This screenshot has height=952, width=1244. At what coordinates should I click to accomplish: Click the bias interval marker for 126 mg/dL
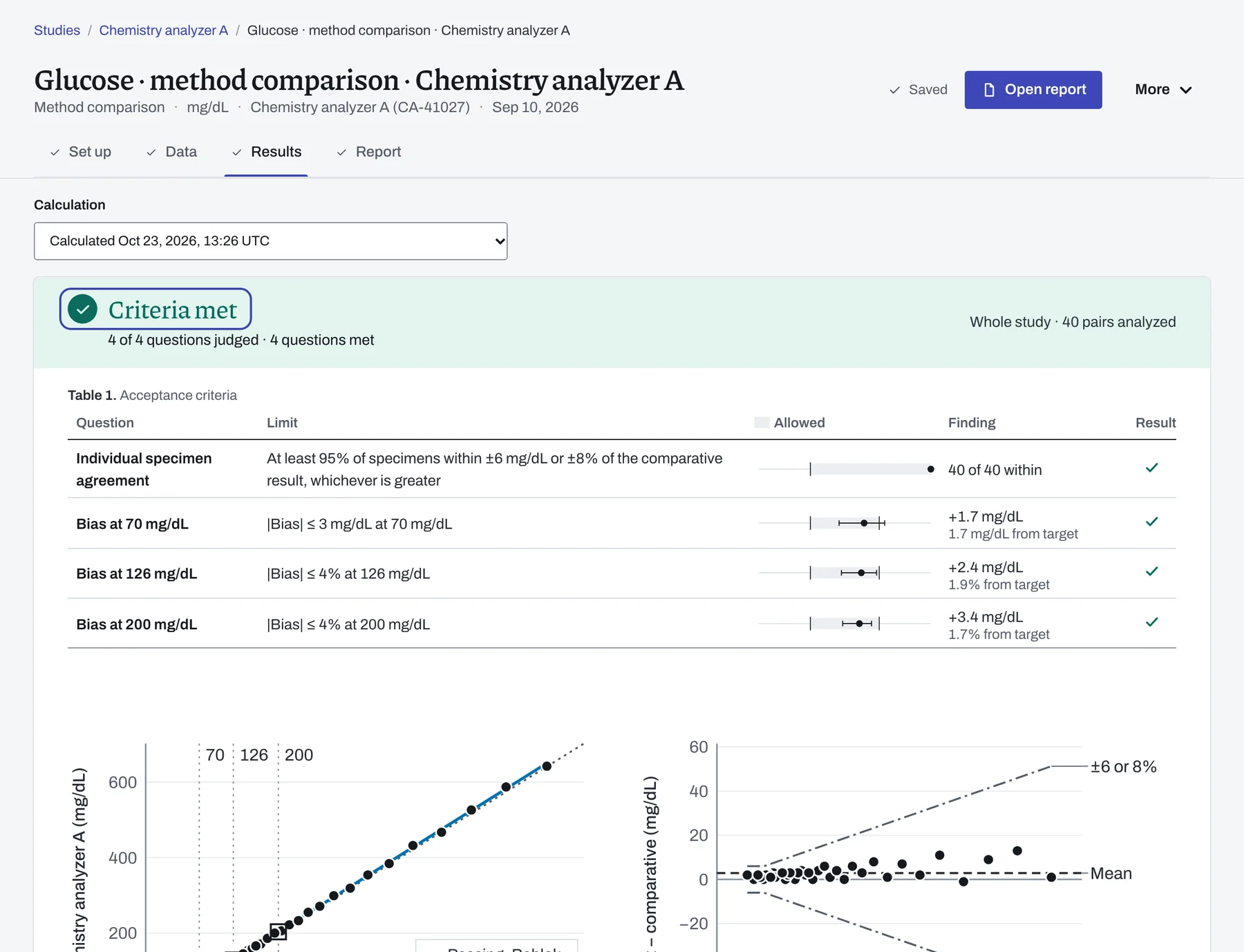pos(860,573)
